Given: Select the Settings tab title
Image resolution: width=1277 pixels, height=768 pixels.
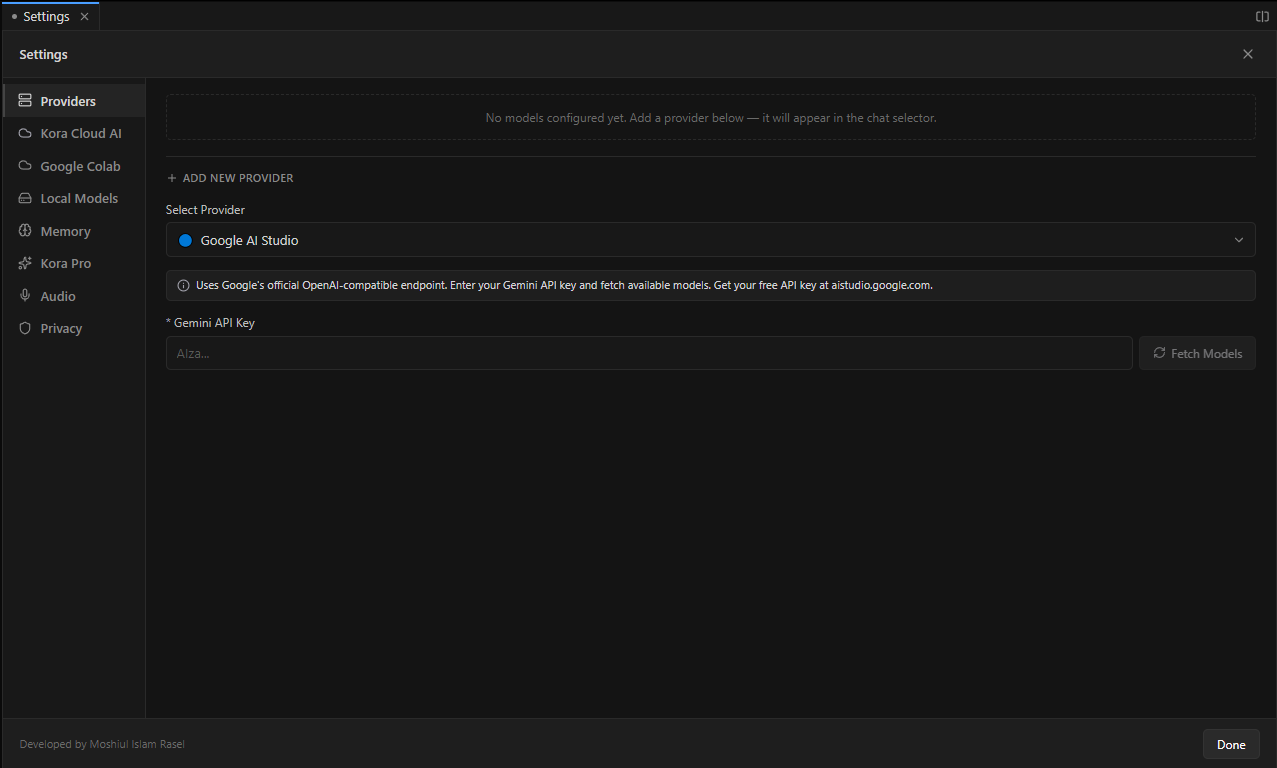Looking at the screenshot, I should click(x=46, y=17).
